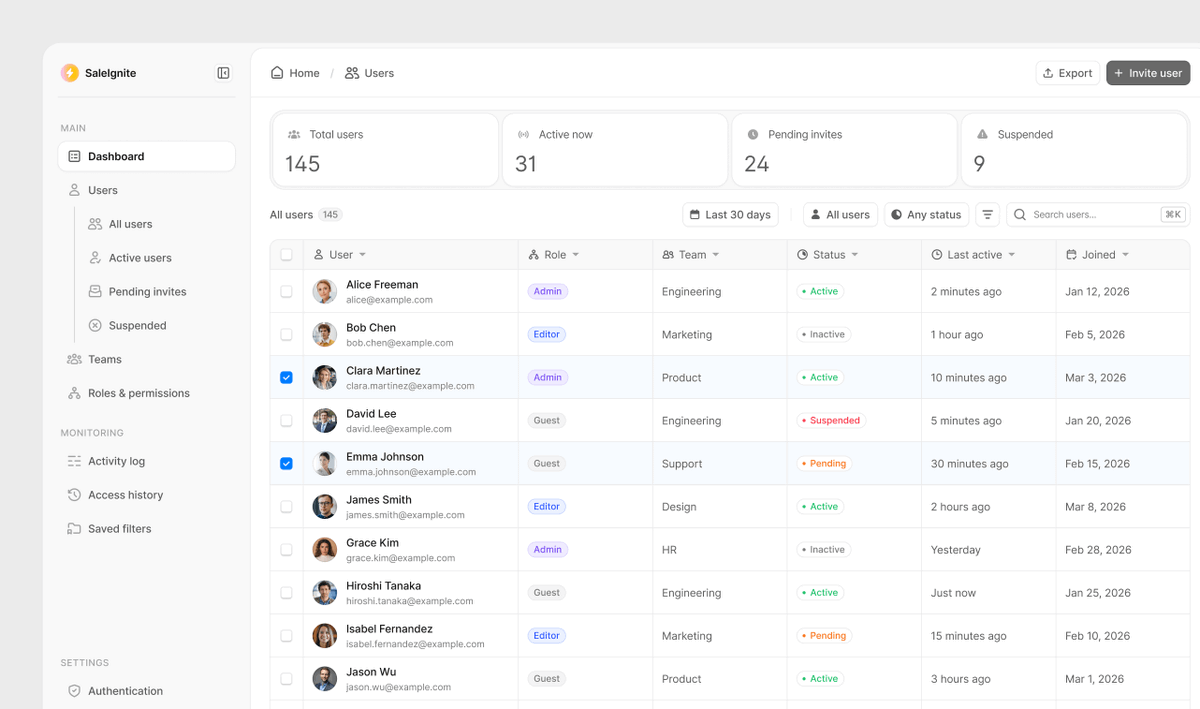Select the David Lee row checkbox
The image size is (1200, 709).
click(x=286, y=421)
